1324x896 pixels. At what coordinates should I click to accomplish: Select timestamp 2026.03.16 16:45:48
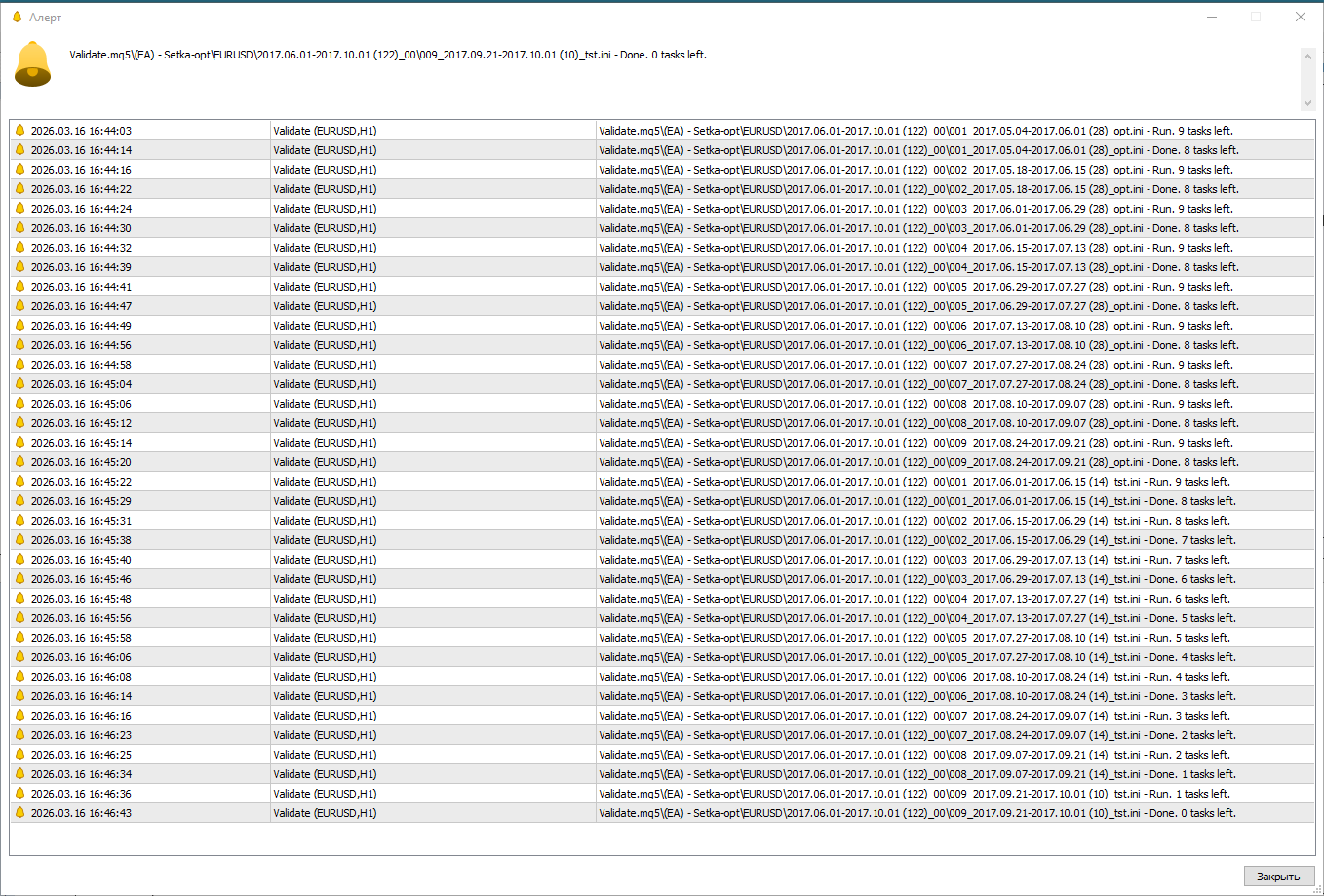[81, 599]
